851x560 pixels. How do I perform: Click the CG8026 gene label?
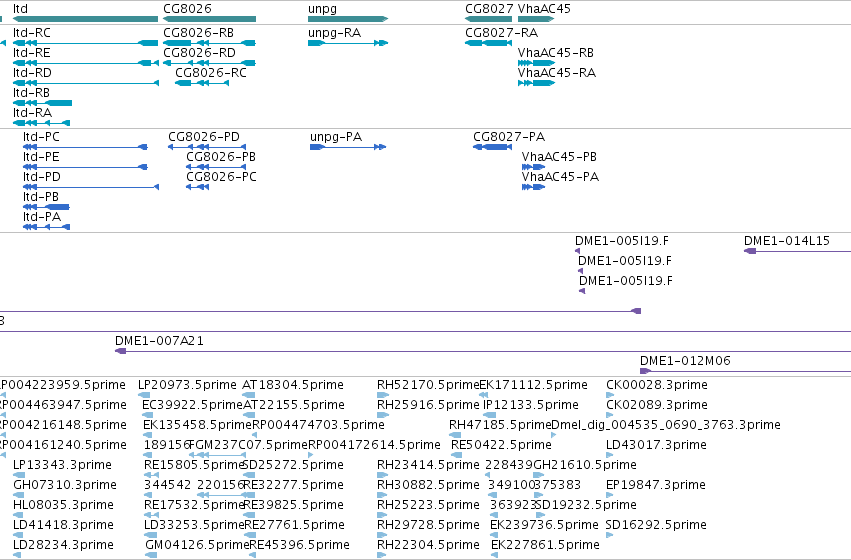pos(187,9)
